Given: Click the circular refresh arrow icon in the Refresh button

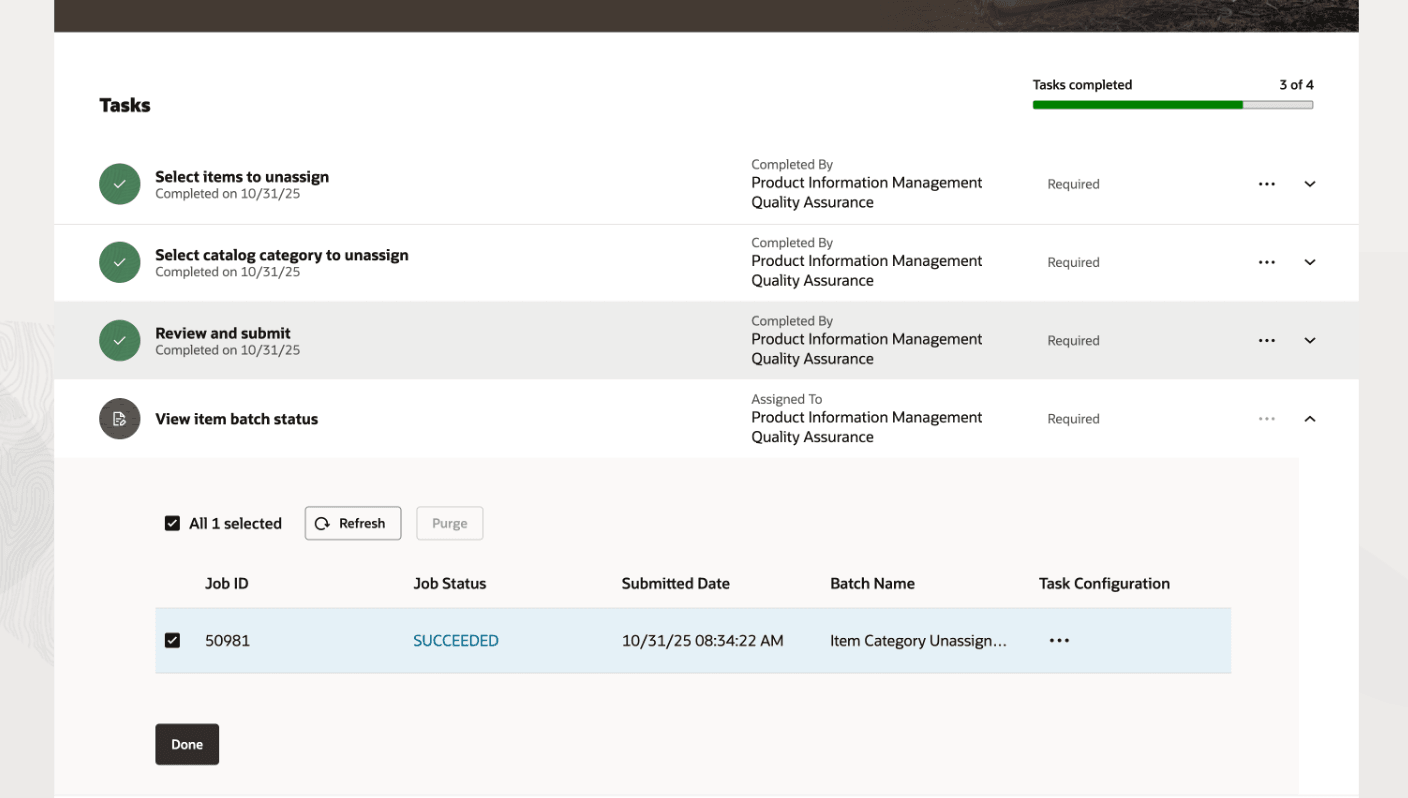Looking at the screenshot, I should tap(321, 523).
